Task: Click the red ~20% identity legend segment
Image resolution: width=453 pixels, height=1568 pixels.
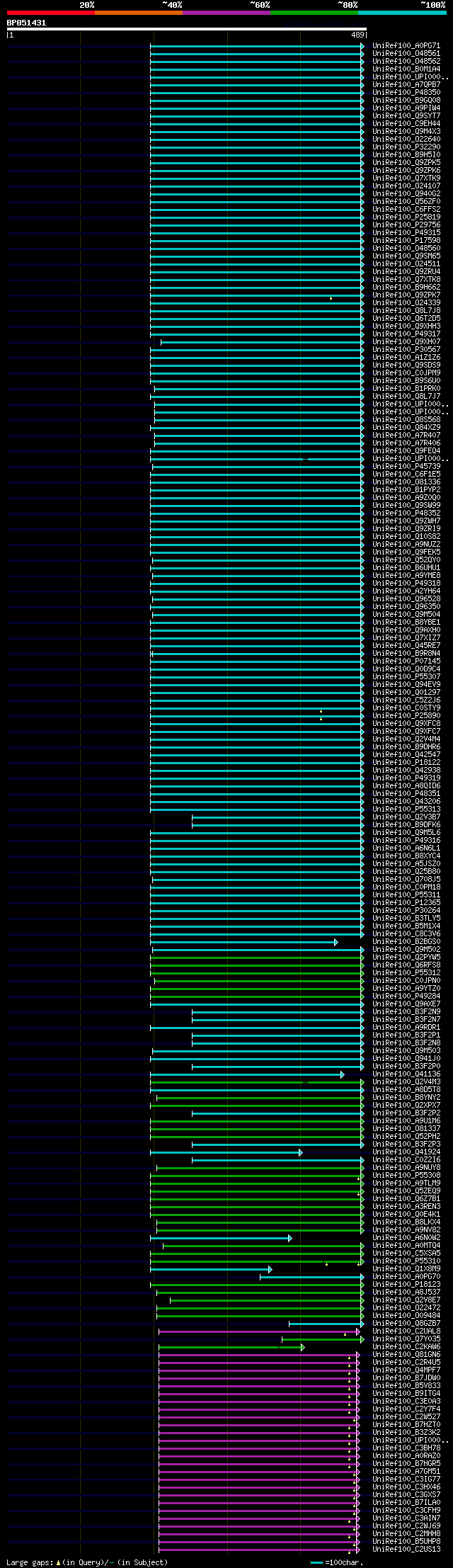Action: click(x=50, y=13)
